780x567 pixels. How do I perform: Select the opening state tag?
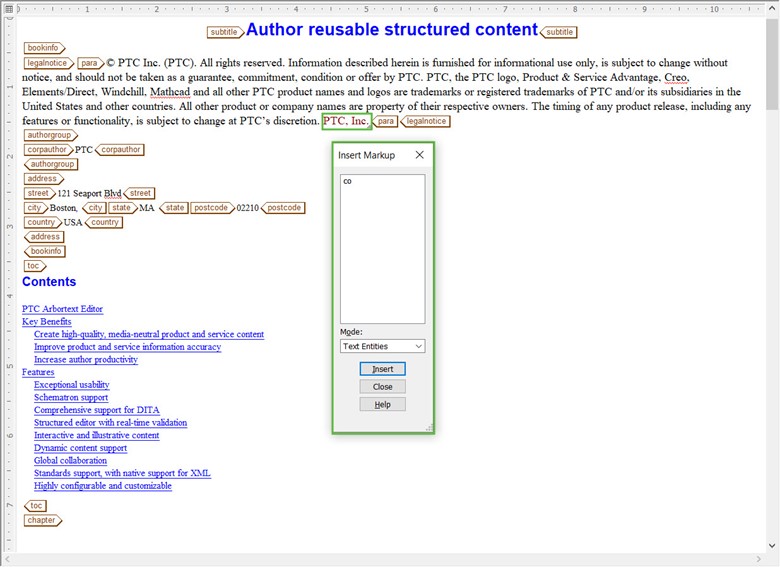[123, 208]
